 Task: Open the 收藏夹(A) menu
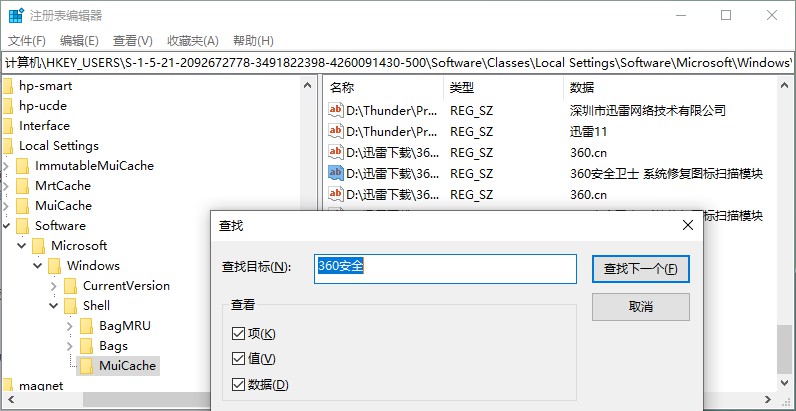click(193, 41)
